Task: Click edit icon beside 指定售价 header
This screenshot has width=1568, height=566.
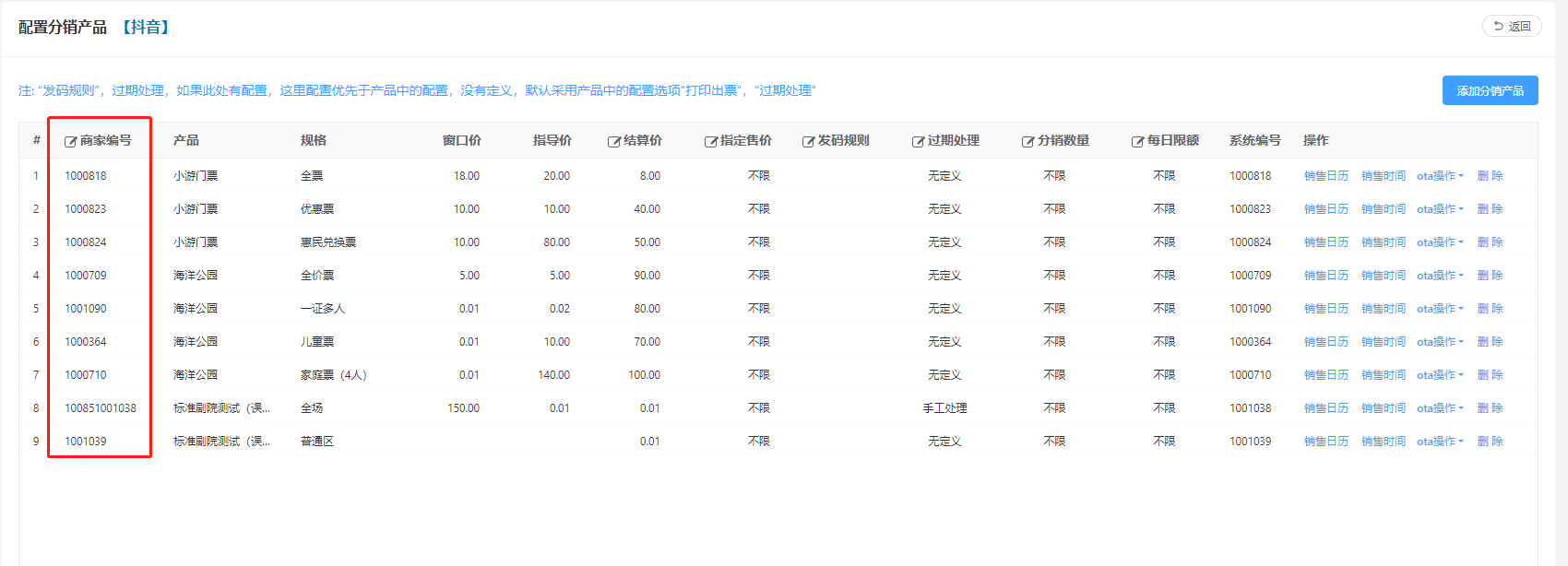Action: 710,141
